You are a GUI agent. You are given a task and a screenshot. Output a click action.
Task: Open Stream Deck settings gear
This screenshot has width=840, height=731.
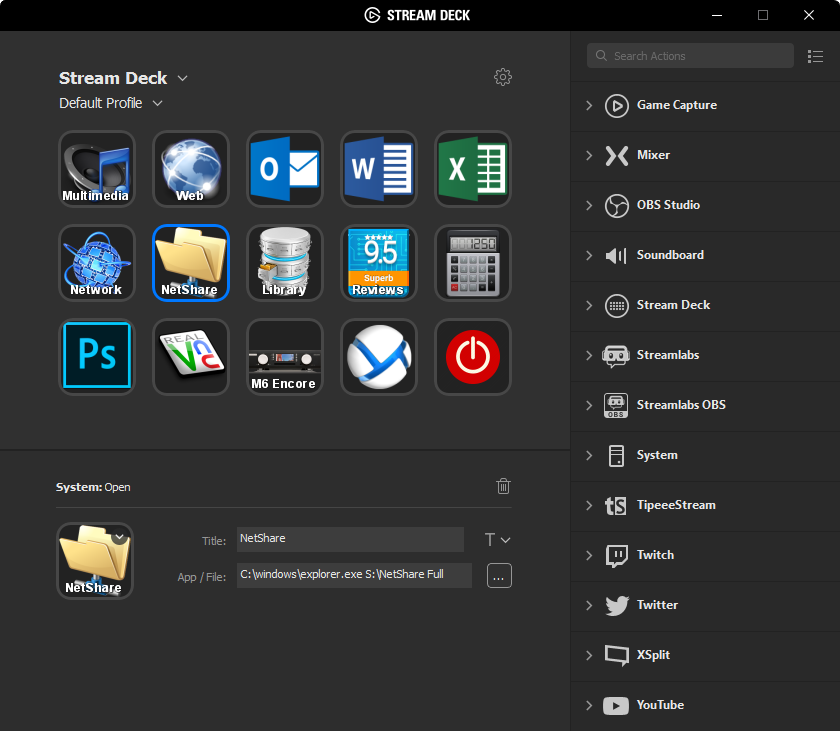pyautogui.click(x=503, y=77)
